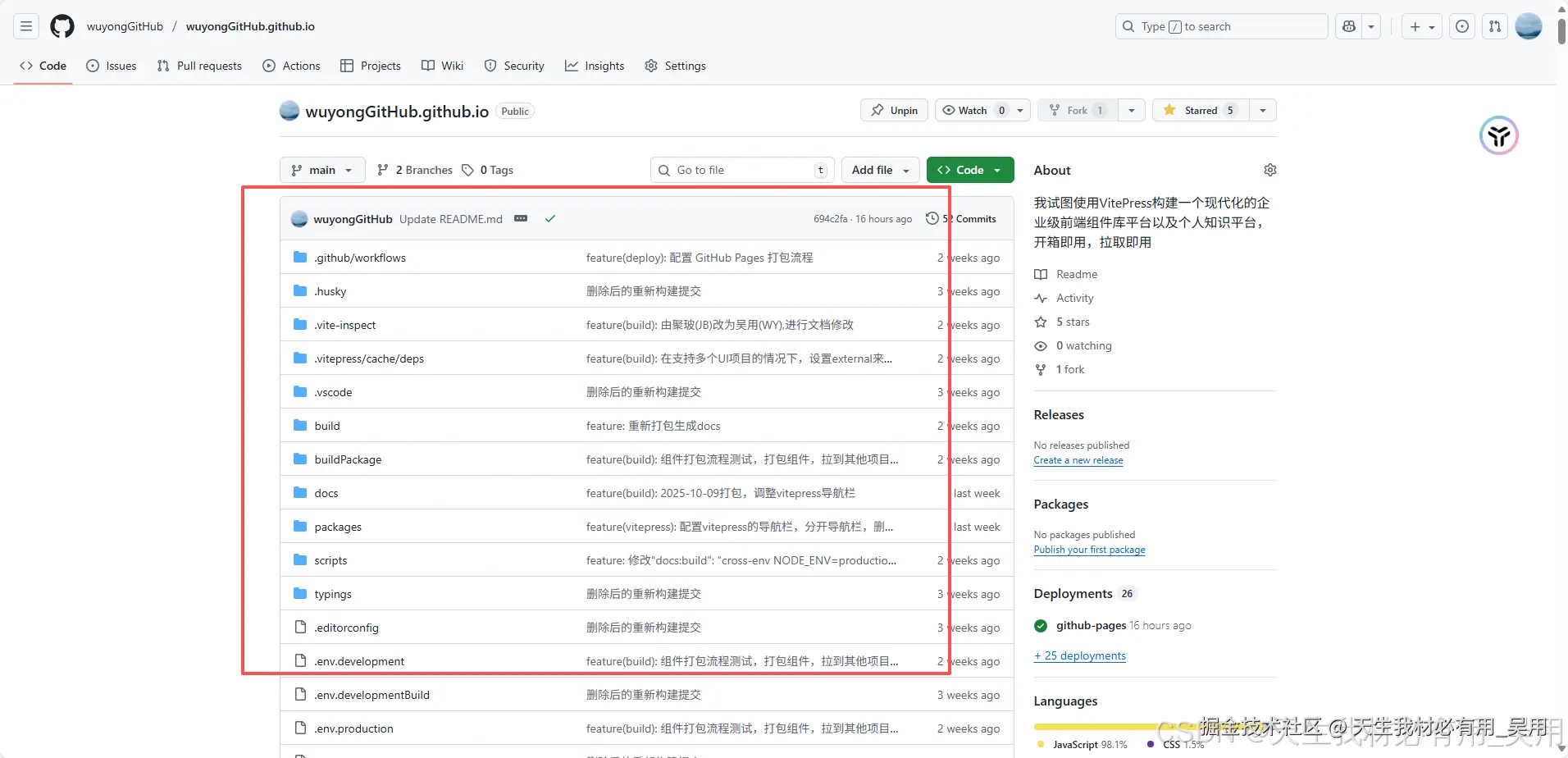Click the Go to file search field
Screen dimensions: 1568x758
pyautogui.click(x=738, y=170)
